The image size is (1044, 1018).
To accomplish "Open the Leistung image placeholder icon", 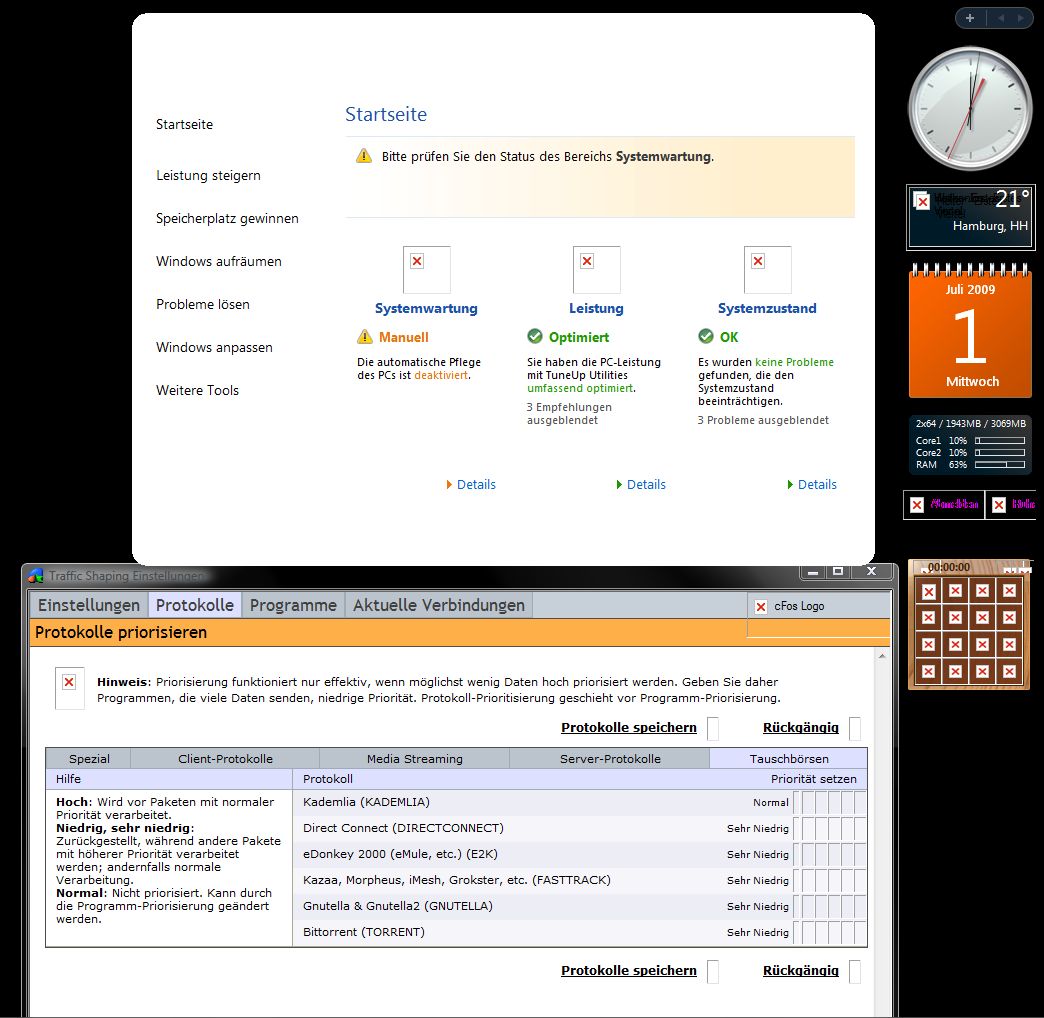I will 597,270.
